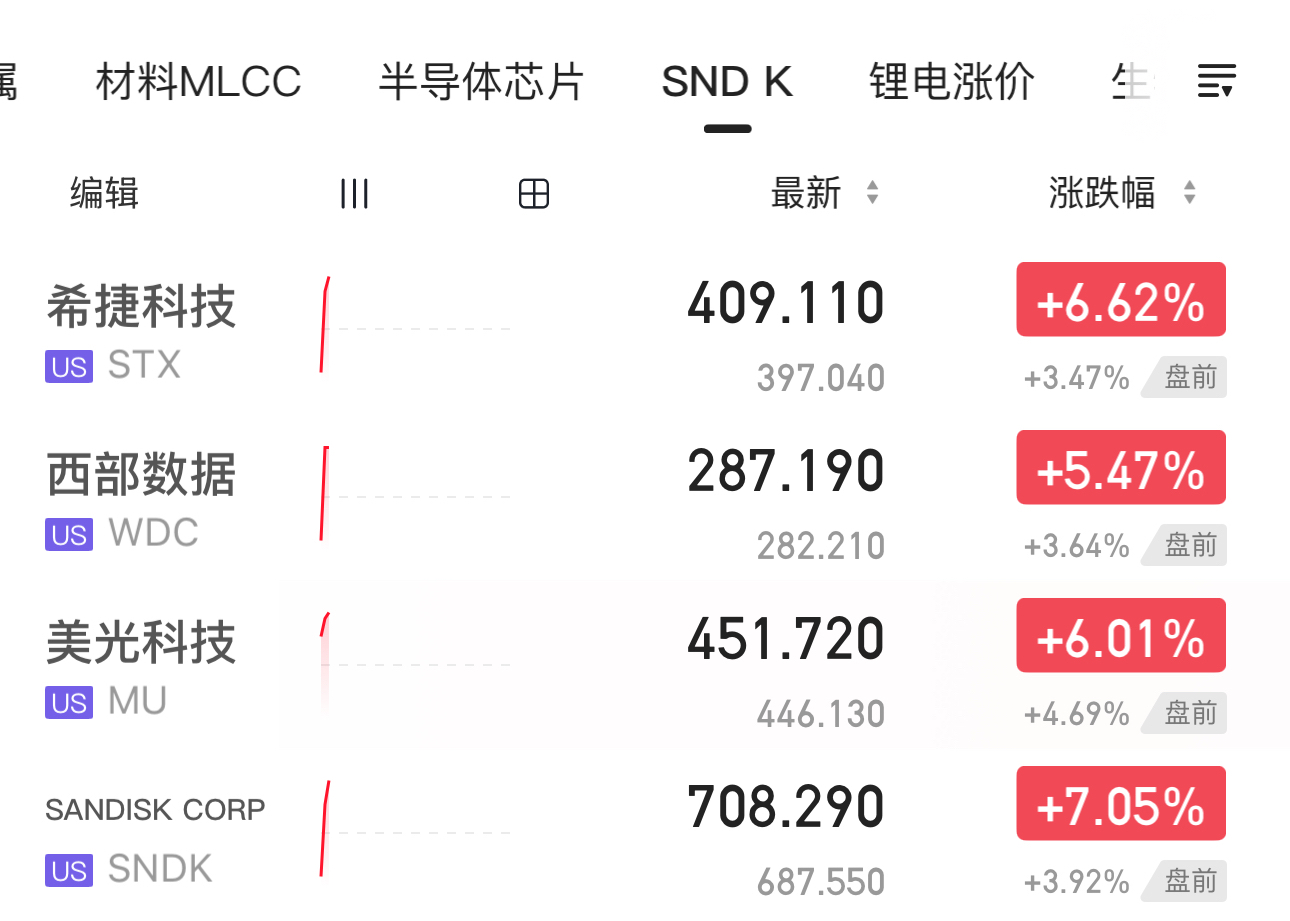Viewport: 1290px width, 921px height.
Task: Open the 美光科技 stock row
Action: pyautogui.click(x=141, y=643)
